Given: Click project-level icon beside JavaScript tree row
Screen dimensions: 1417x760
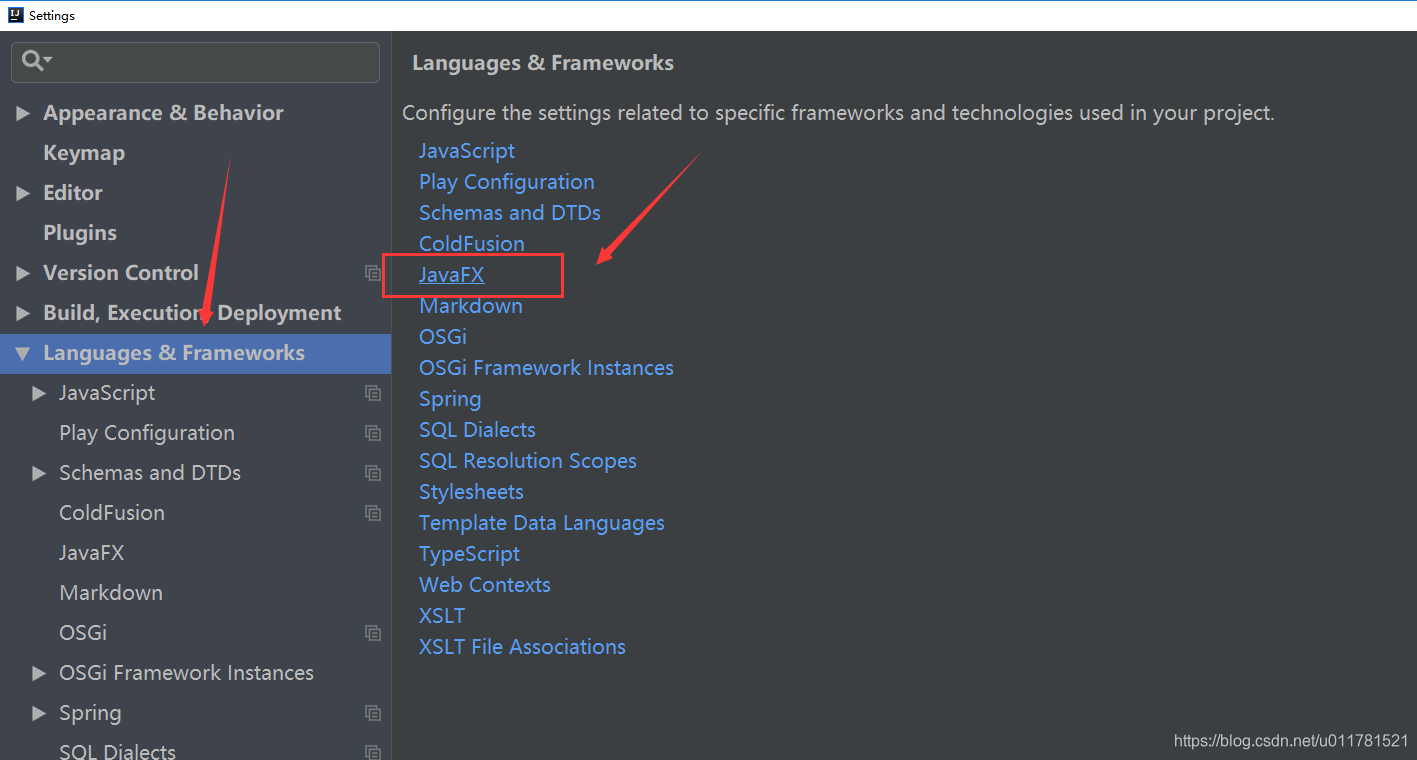Looking at the screenshot, I should [x=373, y=393].
